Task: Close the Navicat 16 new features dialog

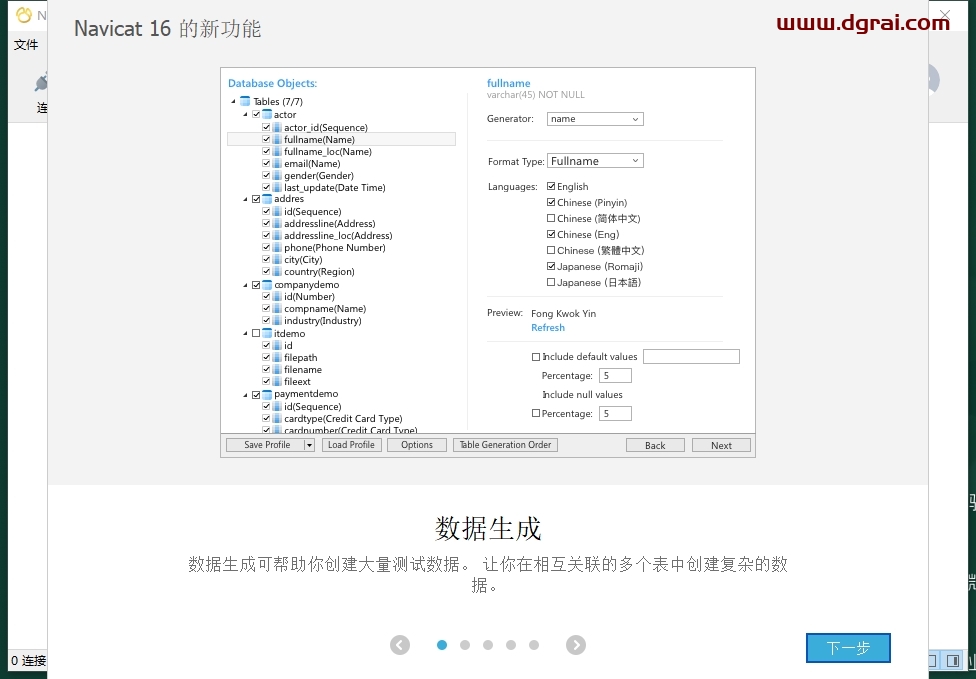Action: pyautogui.click(x=945, y=14)
